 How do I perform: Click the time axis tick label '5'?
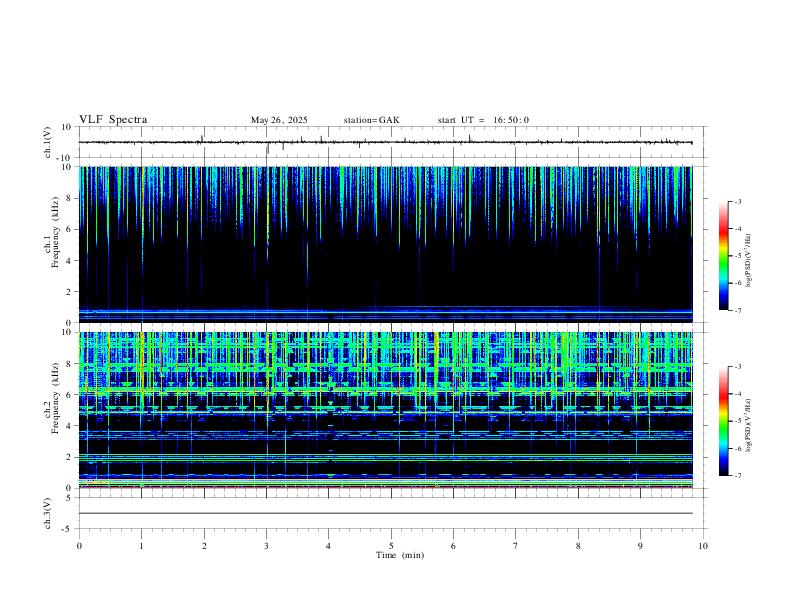coord(391,546)
